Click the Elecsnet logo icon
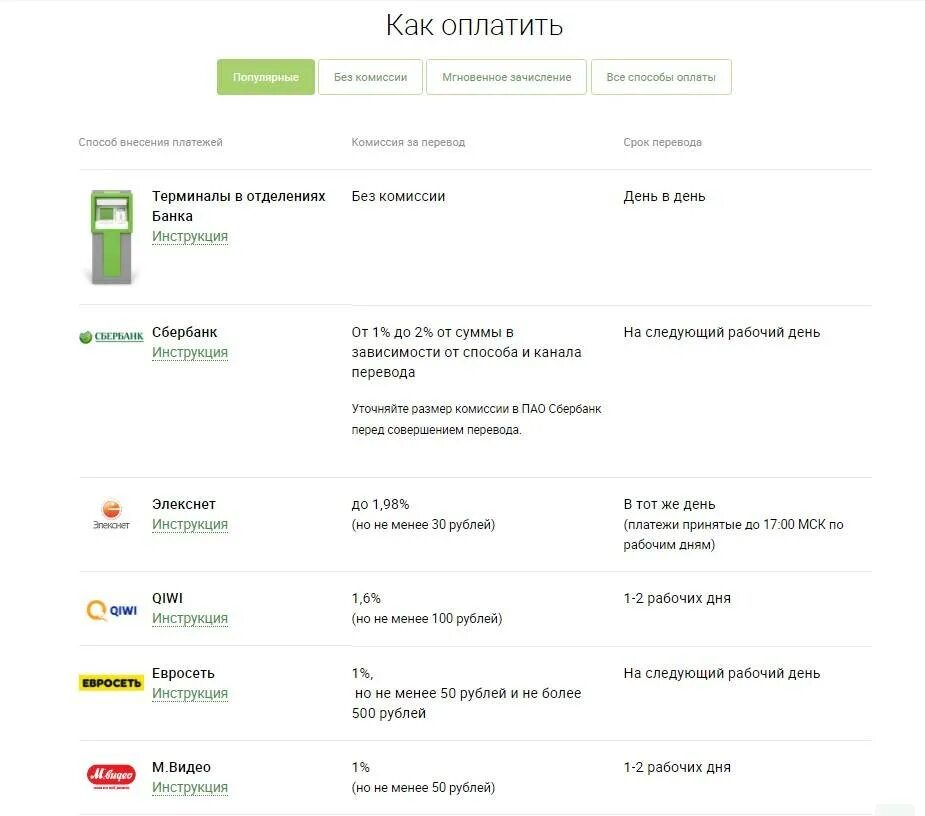925x816 pixels. [x=111, y=514]
